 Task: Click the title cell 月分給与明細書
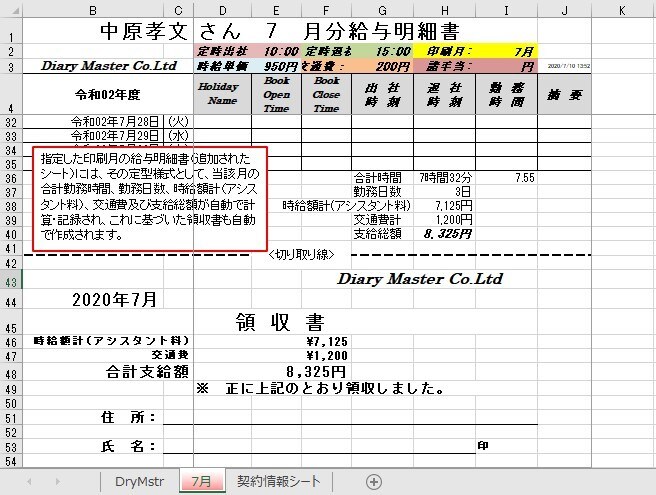pyautogui.click(x=381, y=31)
